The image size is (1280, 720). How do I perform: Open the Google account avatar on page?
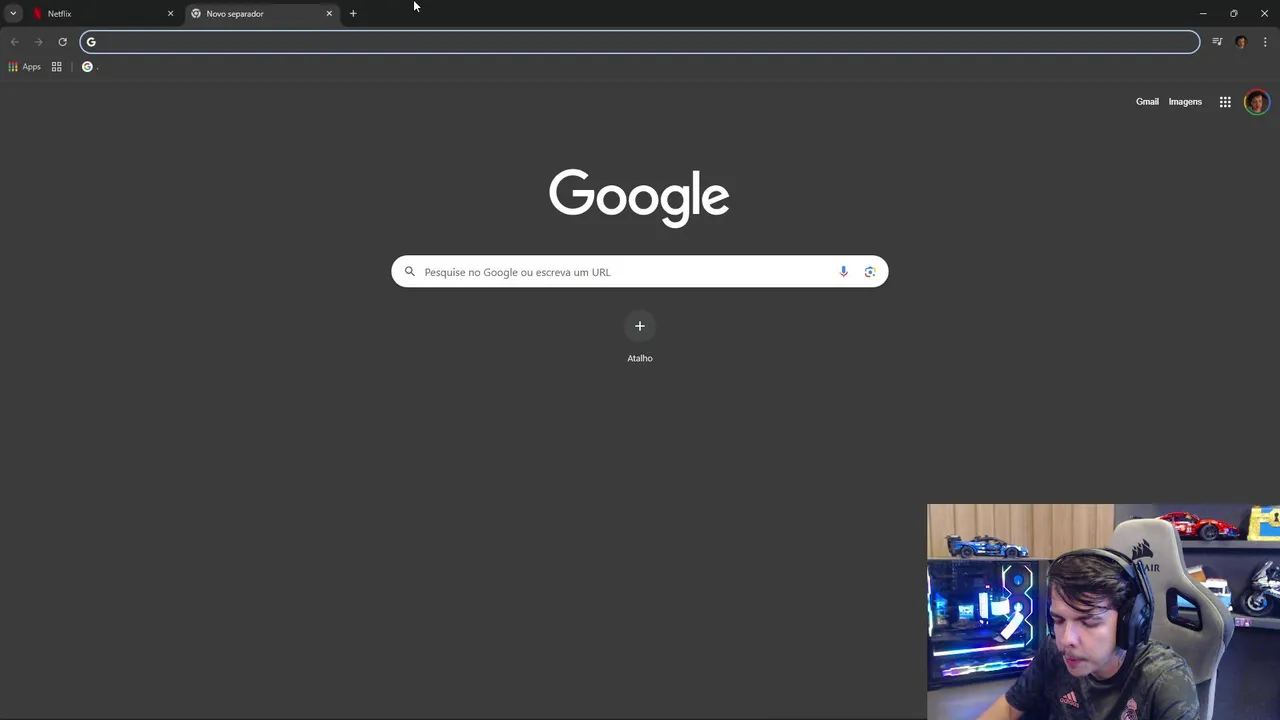1257,102
